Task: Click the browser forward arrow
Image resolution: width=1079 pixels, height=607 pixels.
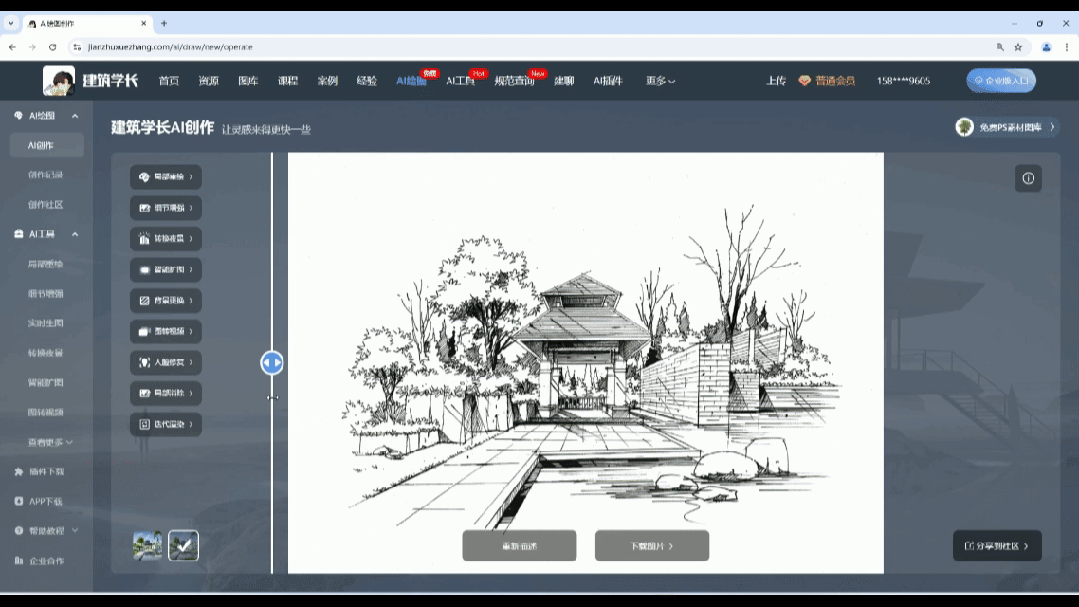Action: pyautogui.click(x=32, y=47)
